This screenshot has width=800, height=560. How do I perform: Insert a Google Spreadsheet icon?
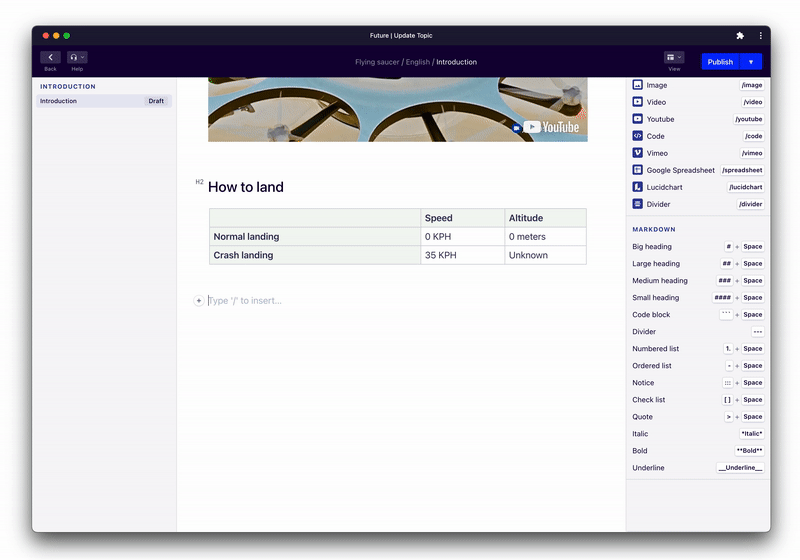coord(637,170)
